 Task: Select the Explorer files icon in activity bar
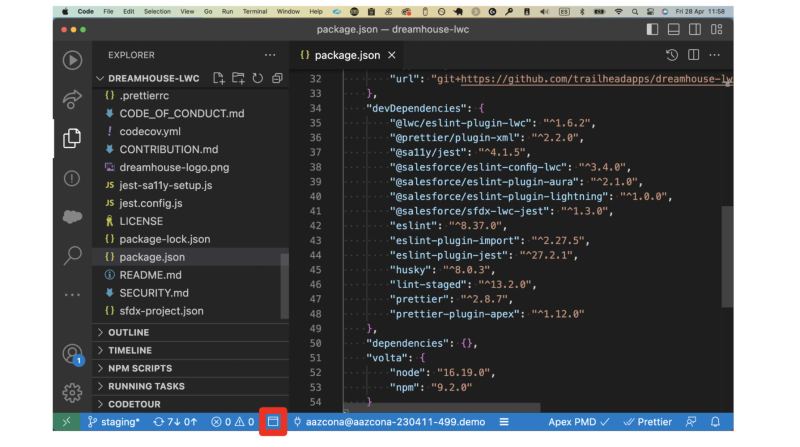72,138
